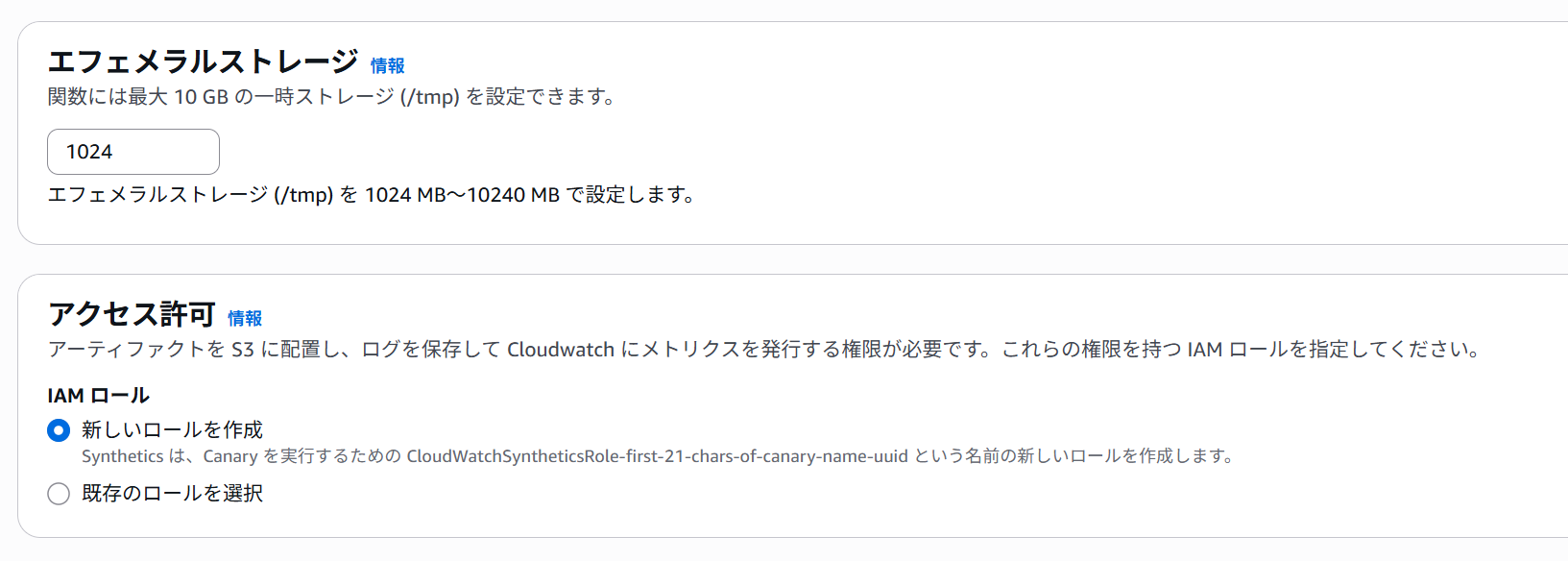Click the CloudWatchSyntheticsRole-first-21-chars-of-canary-name-uuid role name

(x=657, y=456)
